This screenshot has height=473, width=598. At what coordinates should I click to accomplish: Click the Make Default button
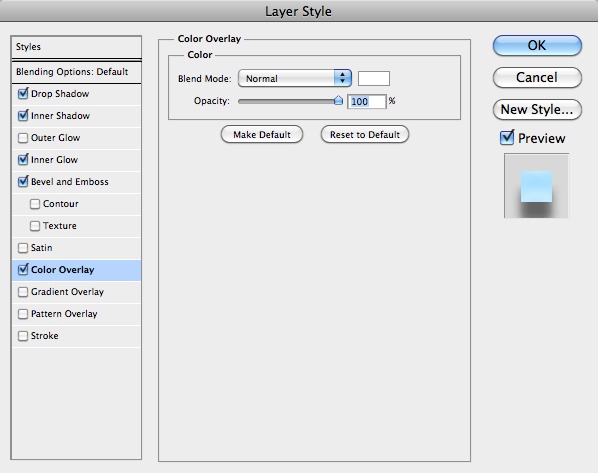262,135
